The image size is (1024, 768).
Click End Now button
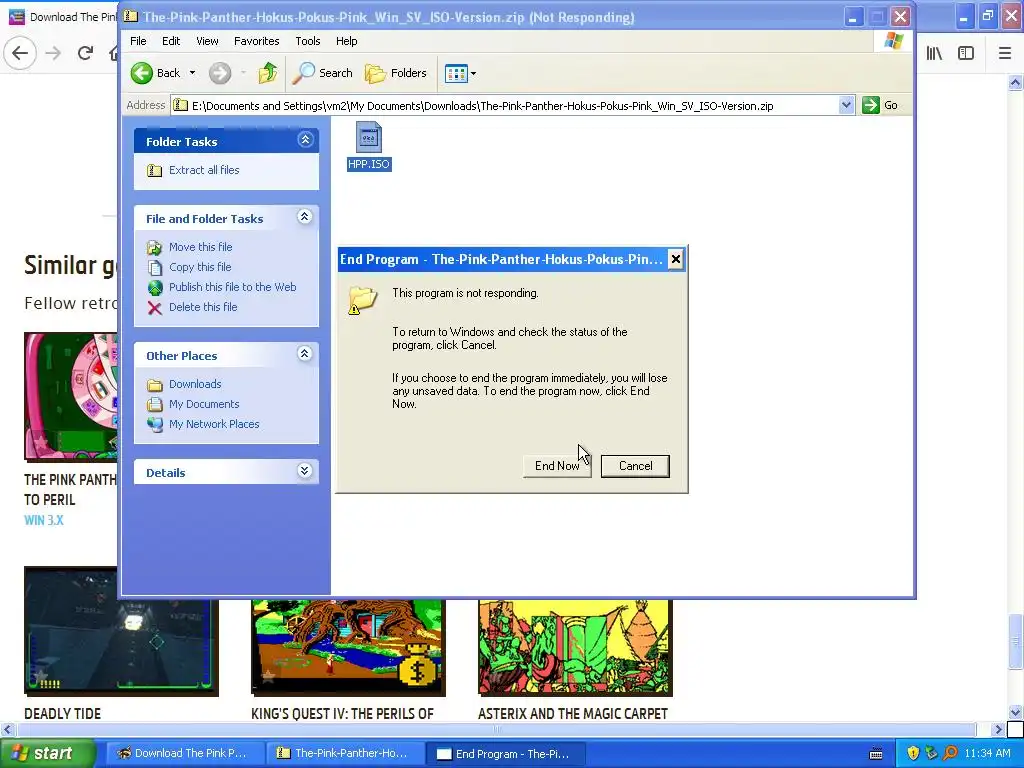pyautogui.click(x=557, y=466)
